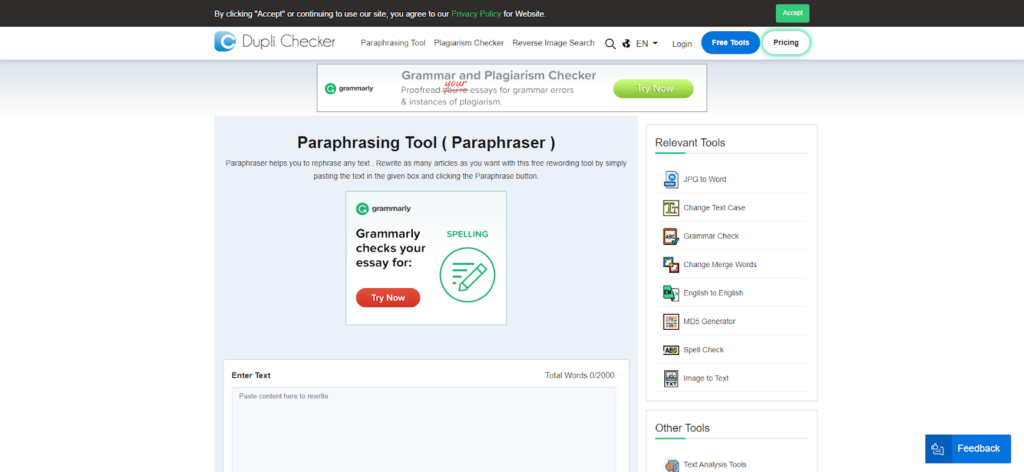1024x472 pixels.
Task: Open the Grammar Check tool icon
Action: tap(671, 236)
